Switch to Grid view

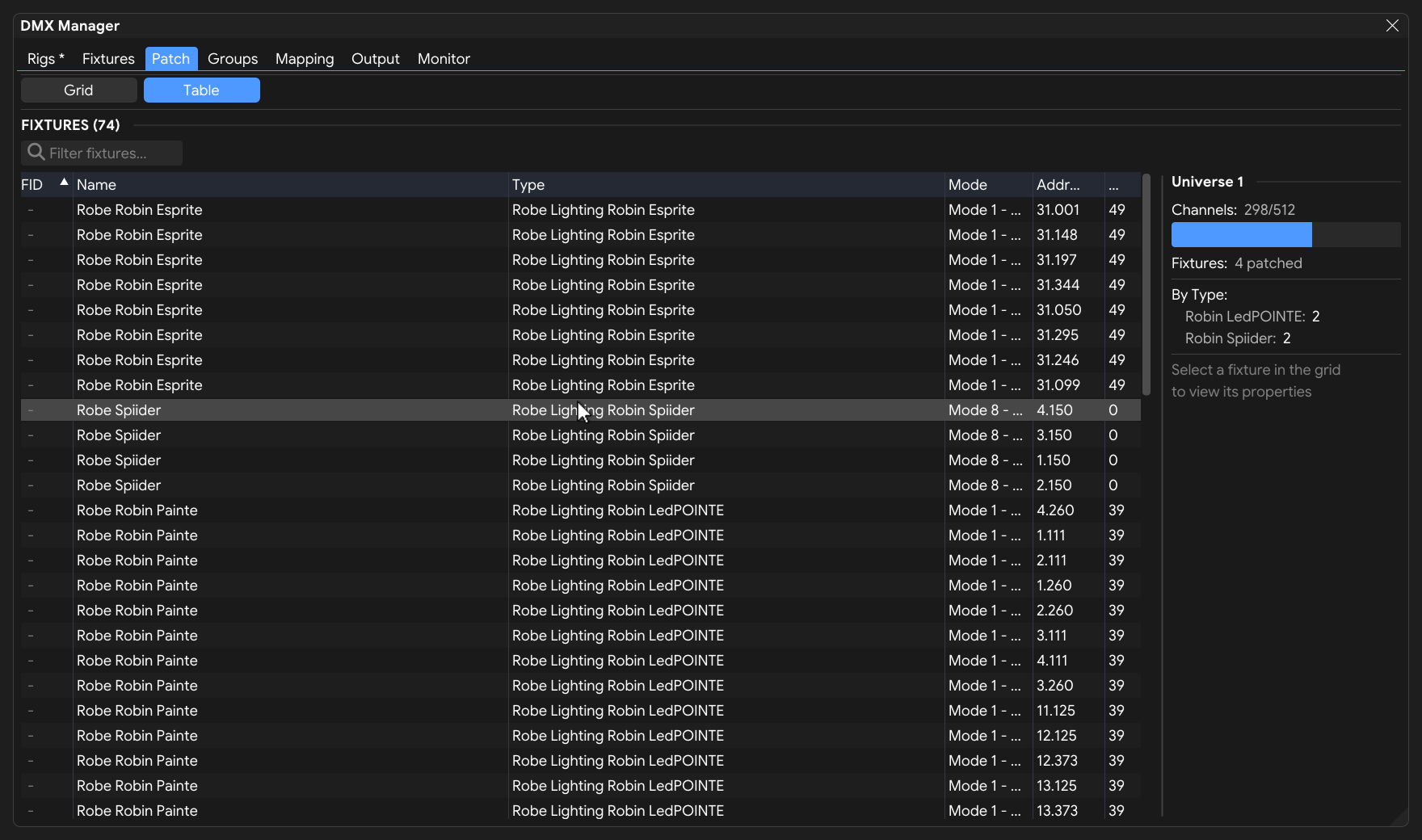pyautogui.click(x=78, y=90)
